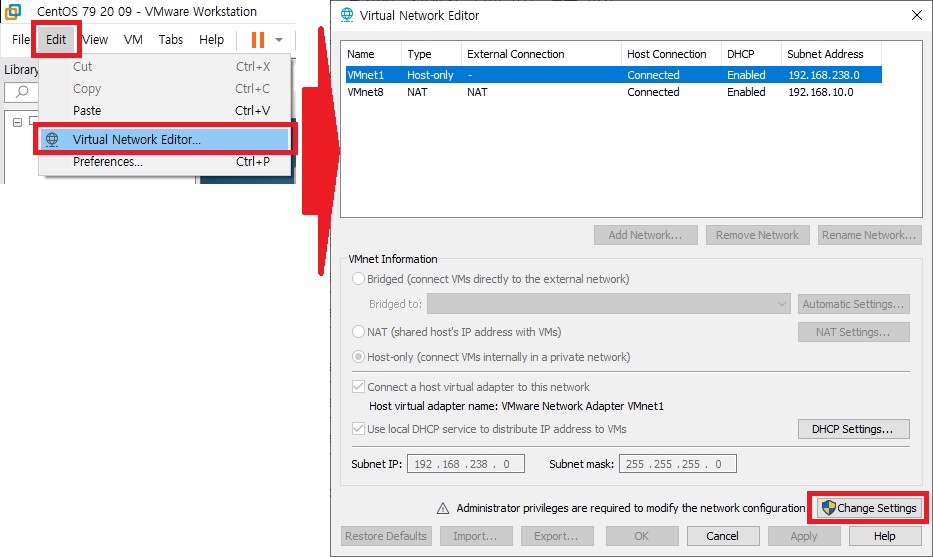Click the External Connection column header
933x557 pixels.
coord(541,54)
